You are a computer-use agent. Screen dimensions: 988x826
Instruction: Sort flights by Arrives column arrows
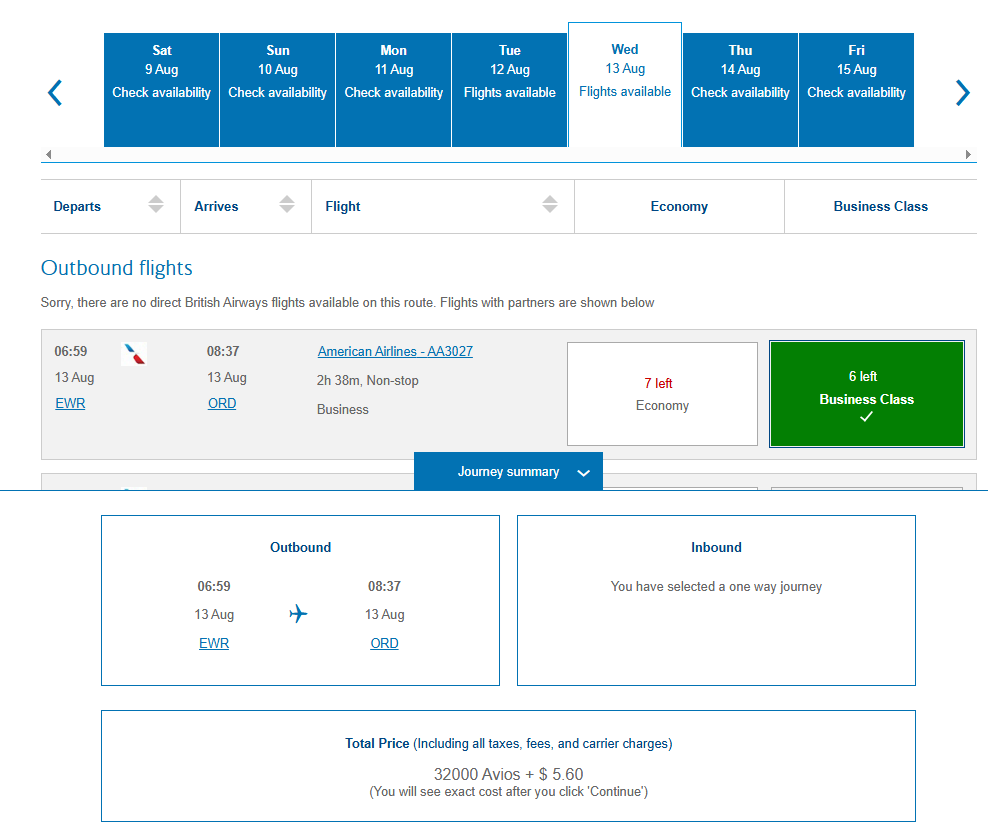pyautogui.click(x=287, y=204)
